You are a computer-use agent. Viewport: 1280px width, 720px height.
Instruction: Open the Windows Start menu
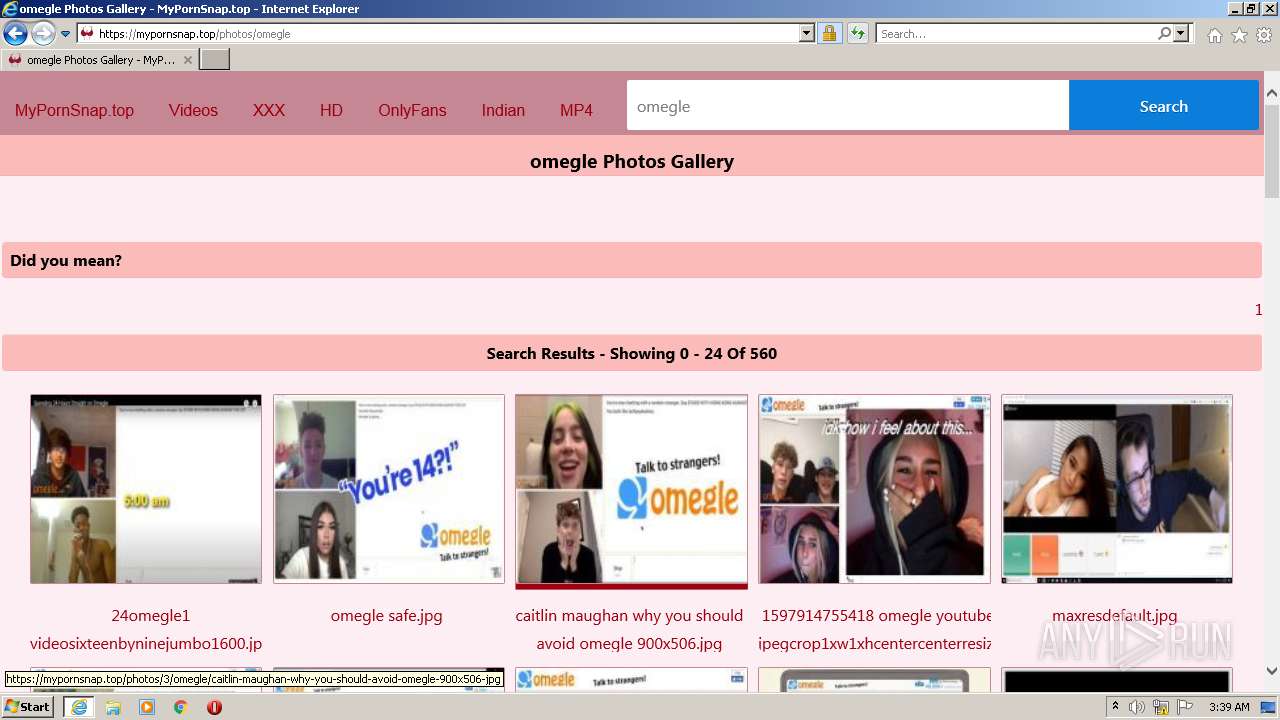pos(28,707)
